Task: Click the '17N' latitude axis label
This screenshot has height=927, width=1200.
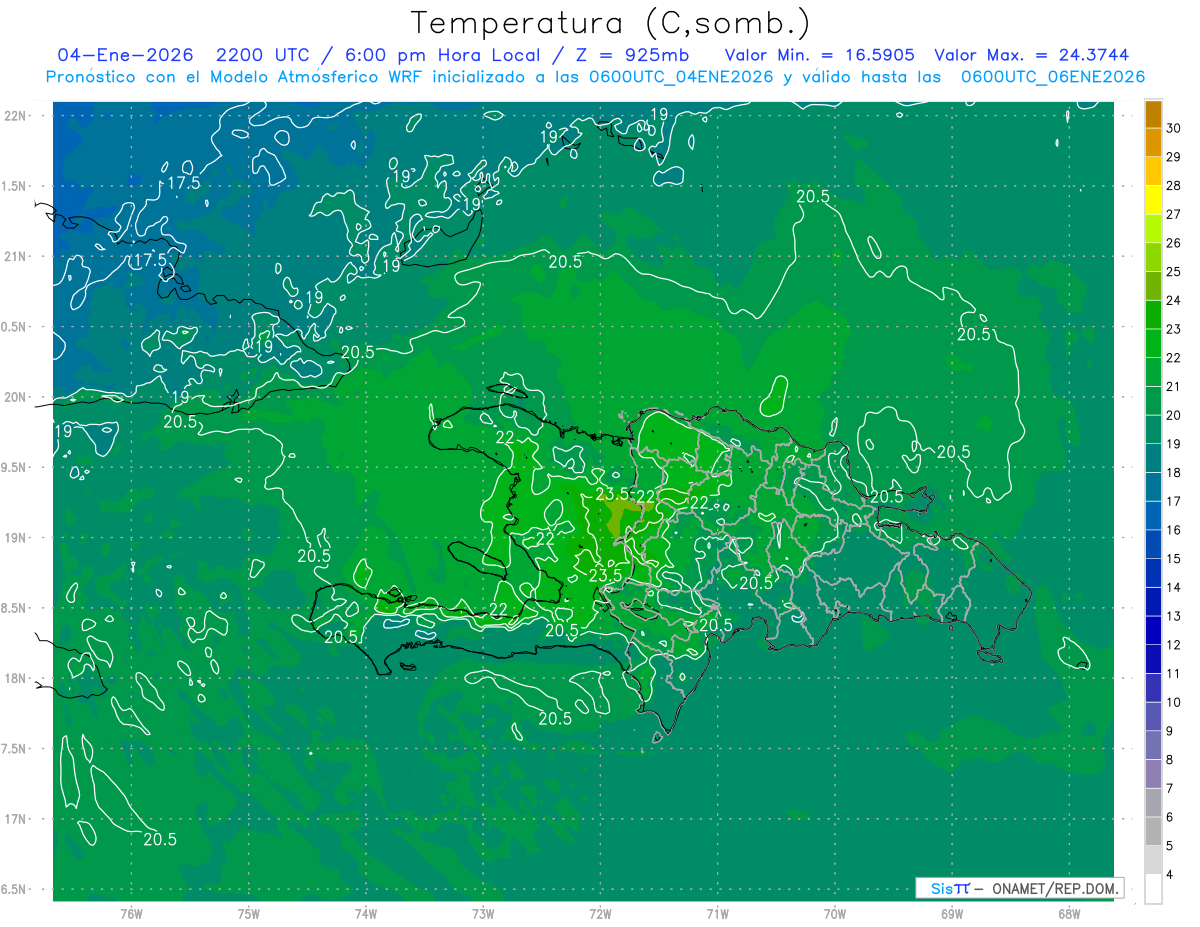Action: click(x=15, y=819)
